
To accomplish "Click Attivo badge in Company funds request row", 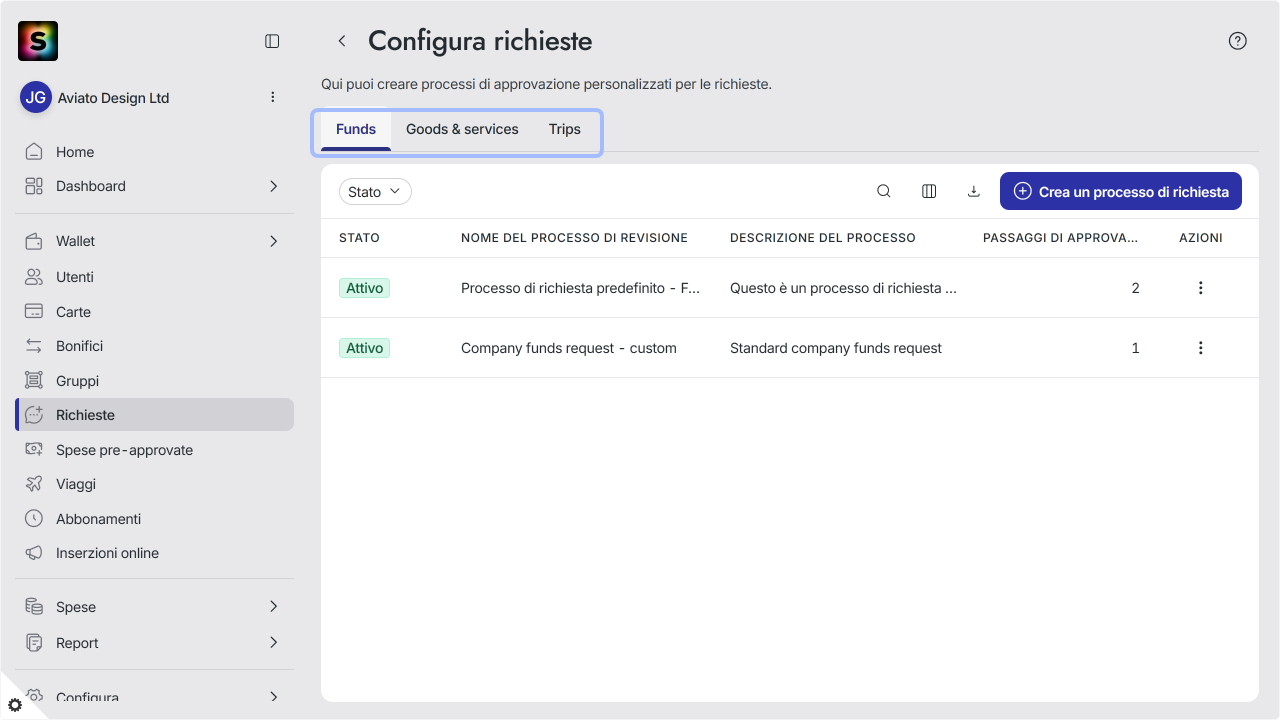I will pyautogui.click(x=364, y=348).
